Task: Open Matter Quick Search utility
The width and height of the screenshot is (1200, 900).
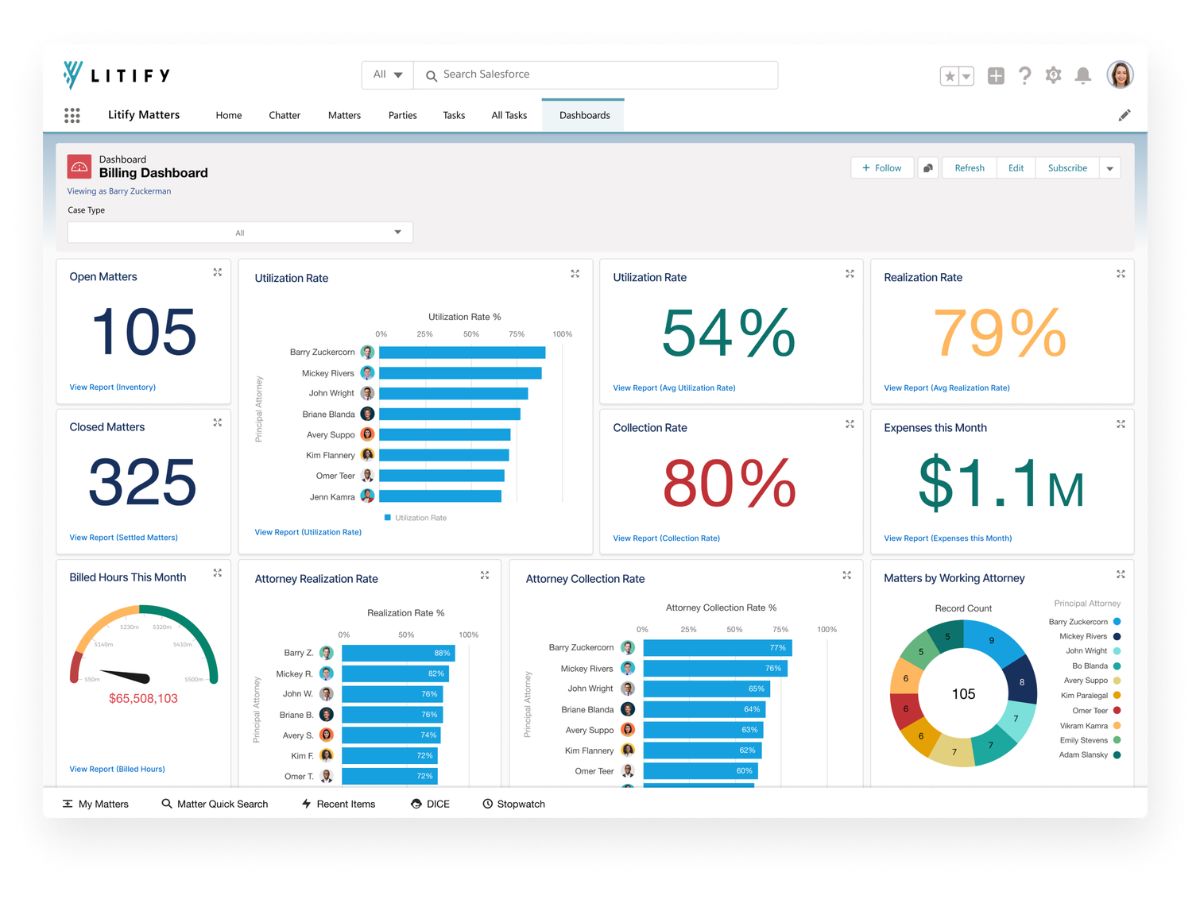Action: click(215, 804)
